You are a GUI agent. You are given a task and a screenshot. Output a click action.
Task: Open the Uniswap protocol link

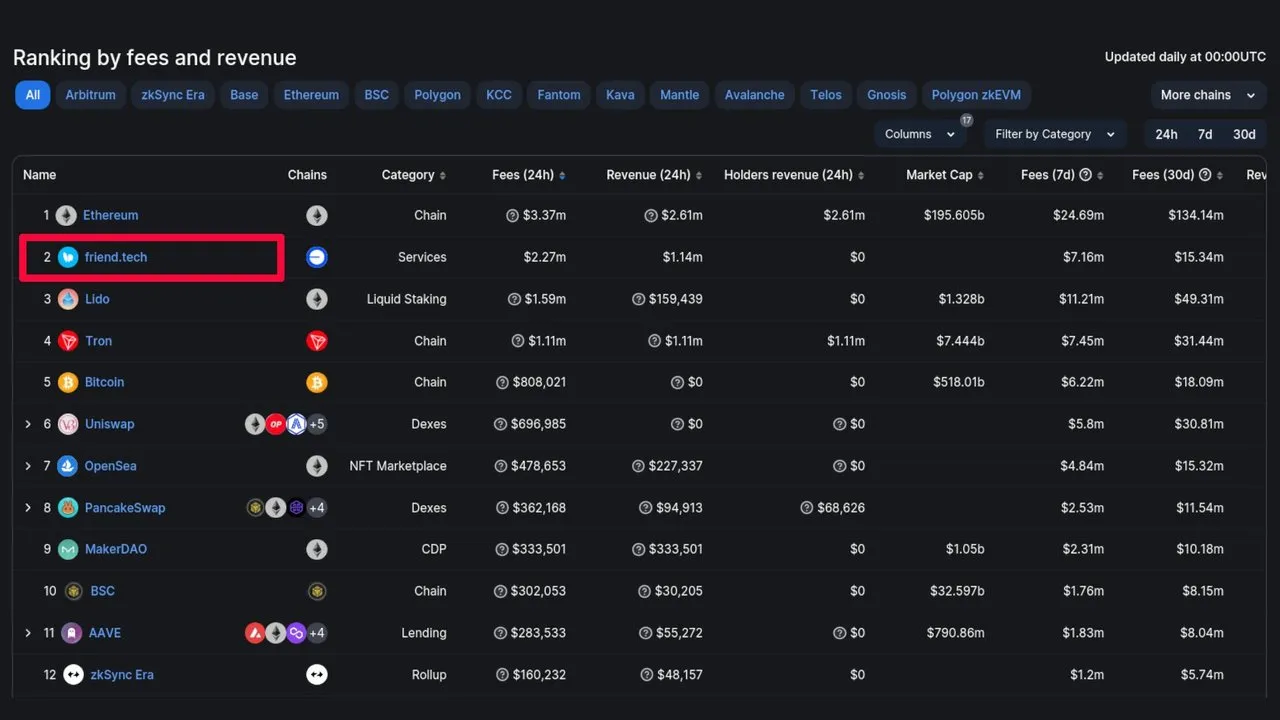109,424
